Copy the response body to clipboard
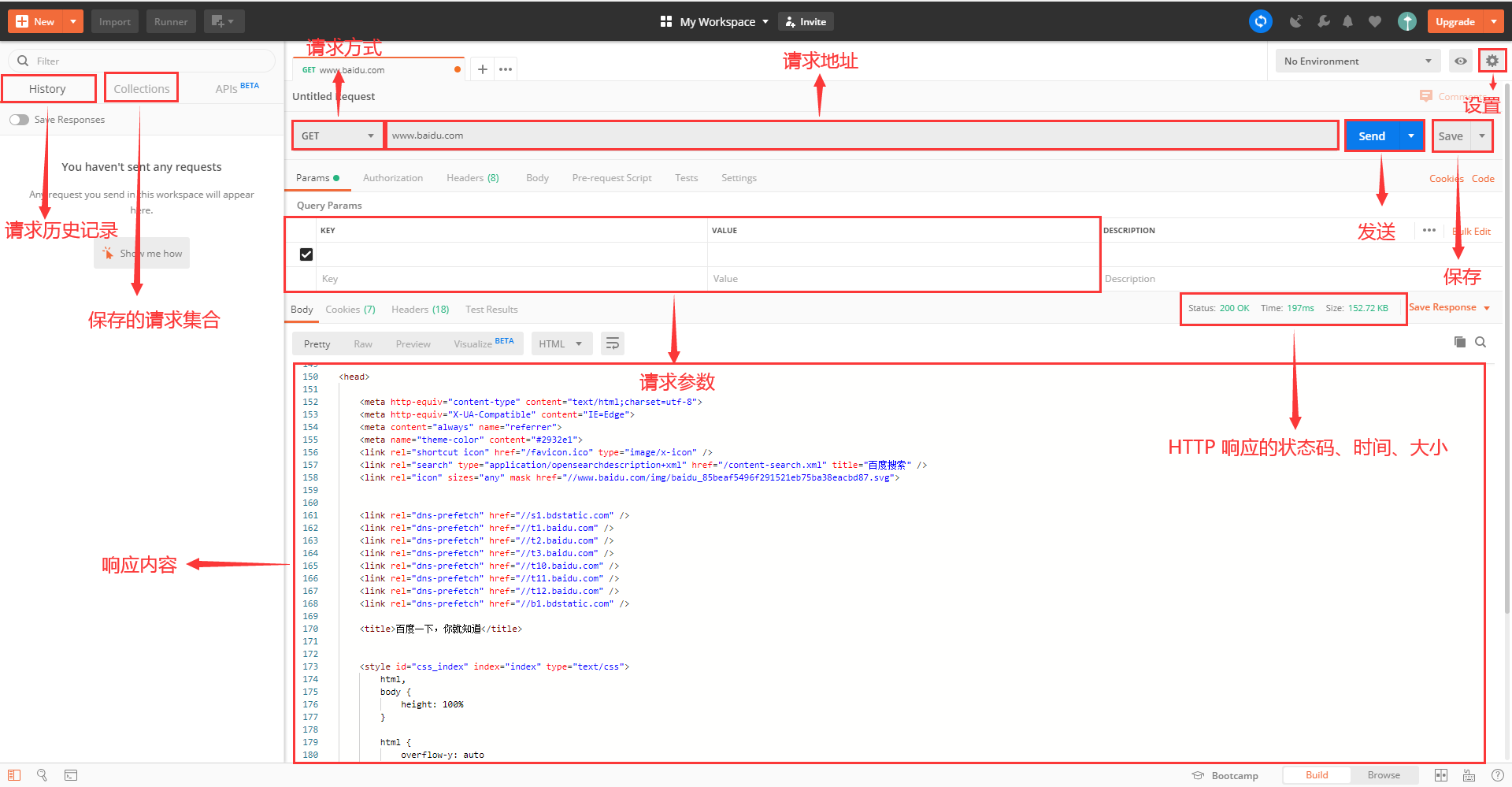 [1459, 342]
